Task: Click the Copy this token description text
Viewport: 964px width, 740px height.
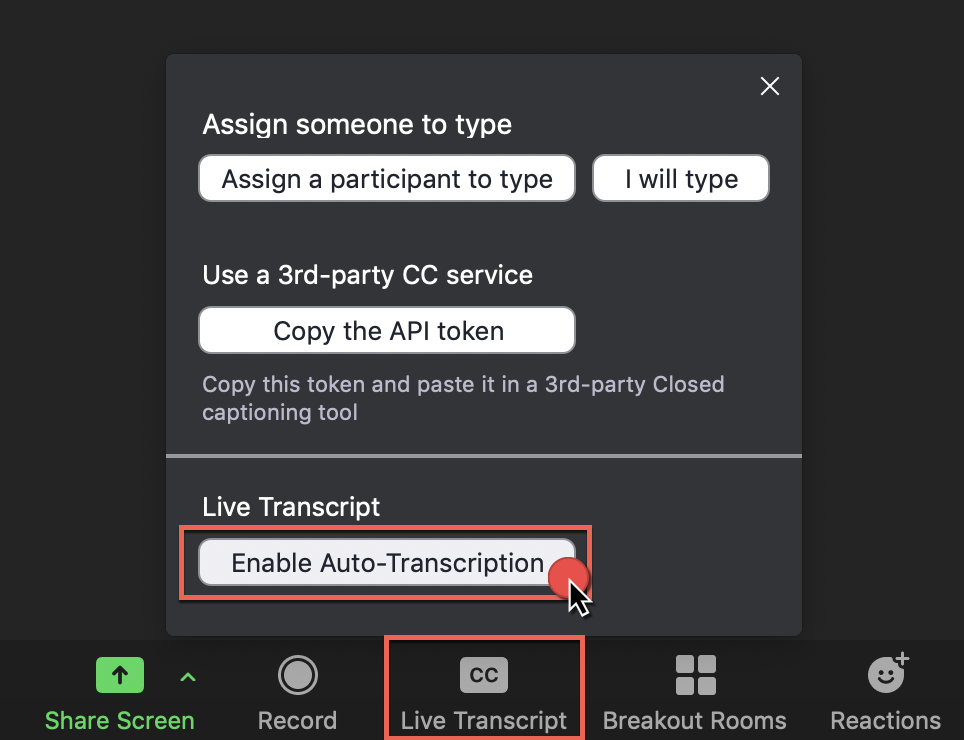Action: [x=463, y=398]
